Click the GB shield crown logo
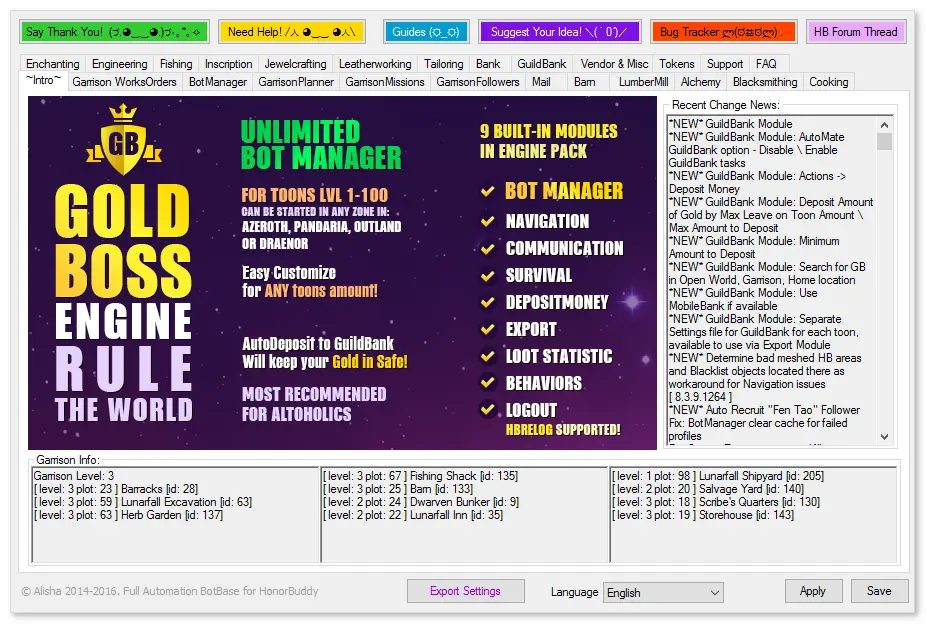The width and height of the screenshot is (926, 624). coord(123,139)
